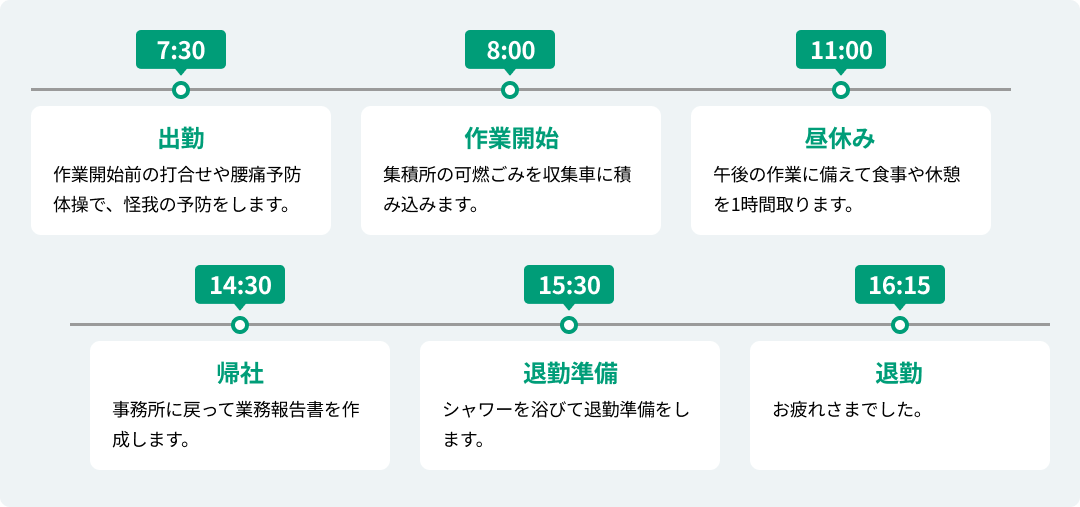This screenshot has width=1080, height=507.
Task: Click the 8:00 time badge
Action: coord(510,50)
